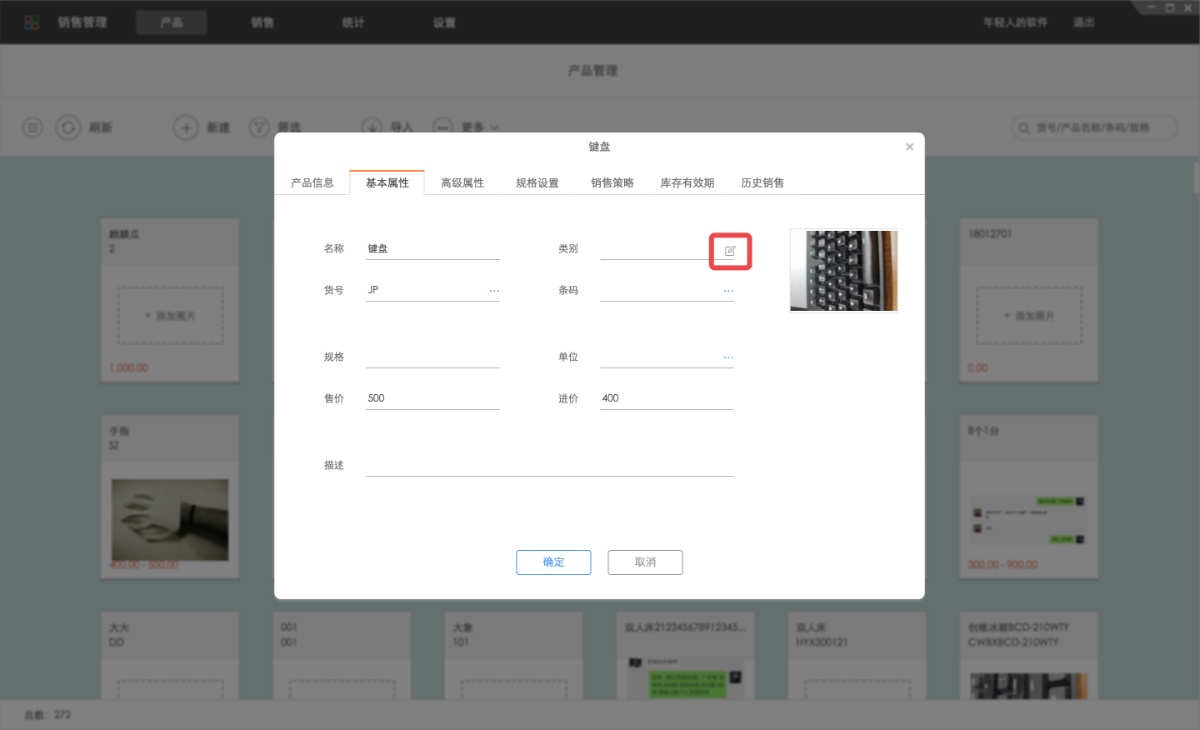The image size is (1200, 730).
Task: View the 历史销售 tab
Action: (x=762, y=183)
